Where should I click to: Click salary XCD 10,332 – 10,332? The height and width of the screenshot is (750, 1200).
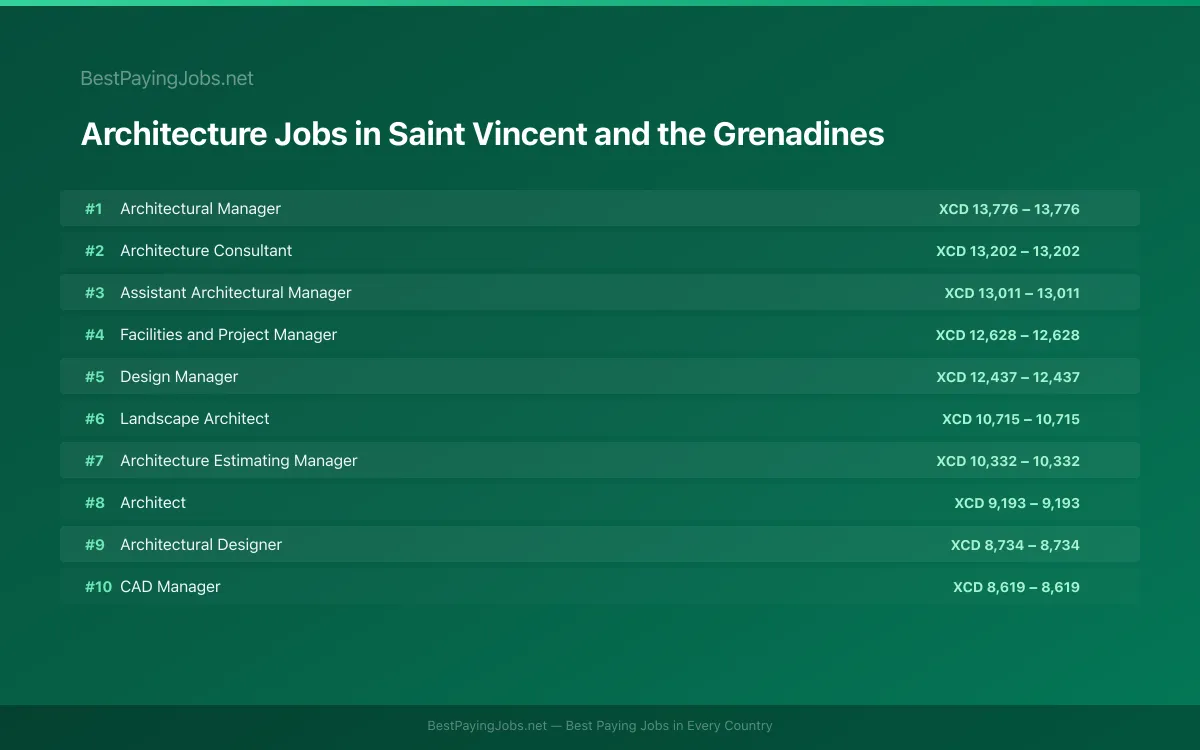[x=1008, y=461]
